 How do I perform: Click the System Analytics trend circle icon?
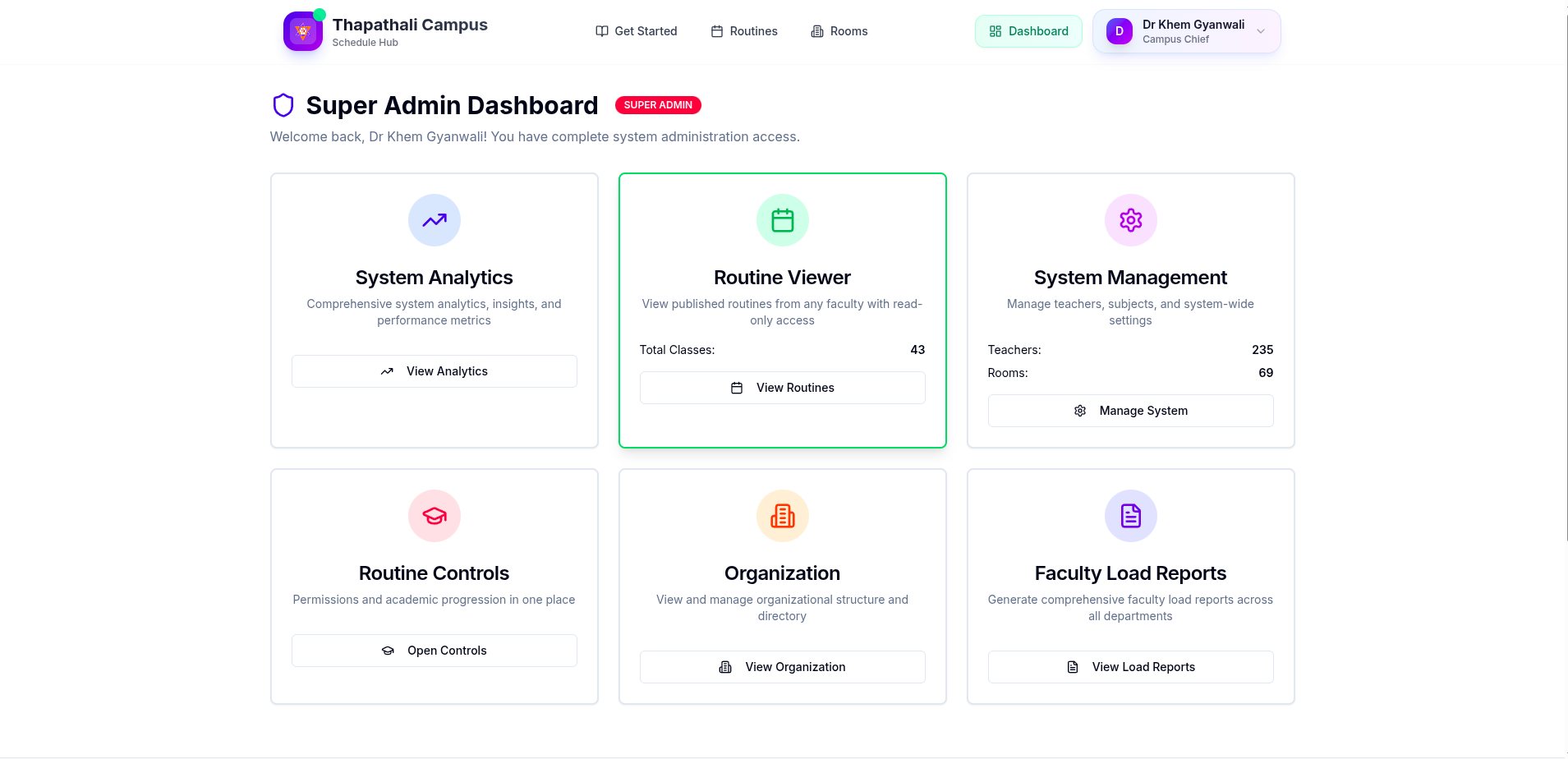pyautogui.click(x=435, y=220)
